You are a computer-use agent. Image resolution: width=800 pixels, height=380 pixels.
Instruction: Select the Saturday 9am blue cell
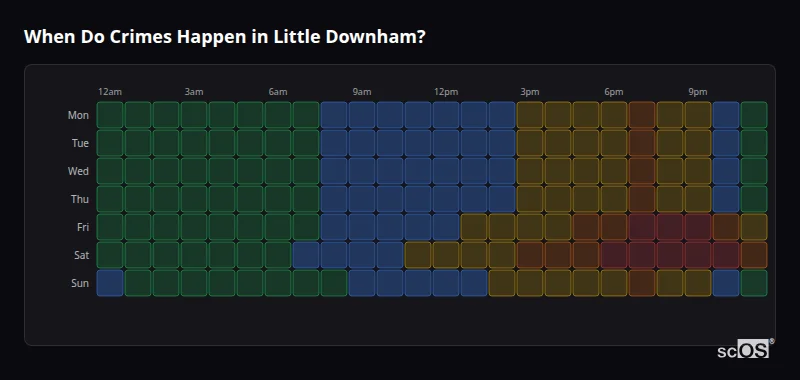tap(362, 255)
